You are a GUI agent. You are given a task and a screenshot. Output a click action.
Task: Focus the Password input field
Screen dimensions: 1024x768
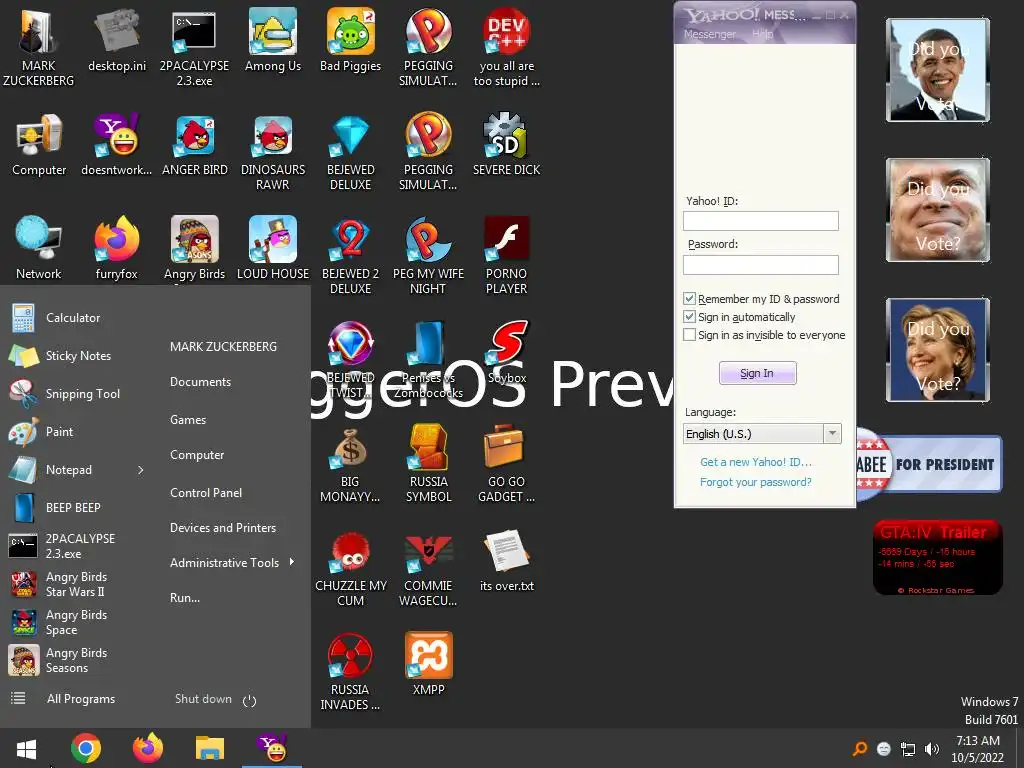point(761,264)
